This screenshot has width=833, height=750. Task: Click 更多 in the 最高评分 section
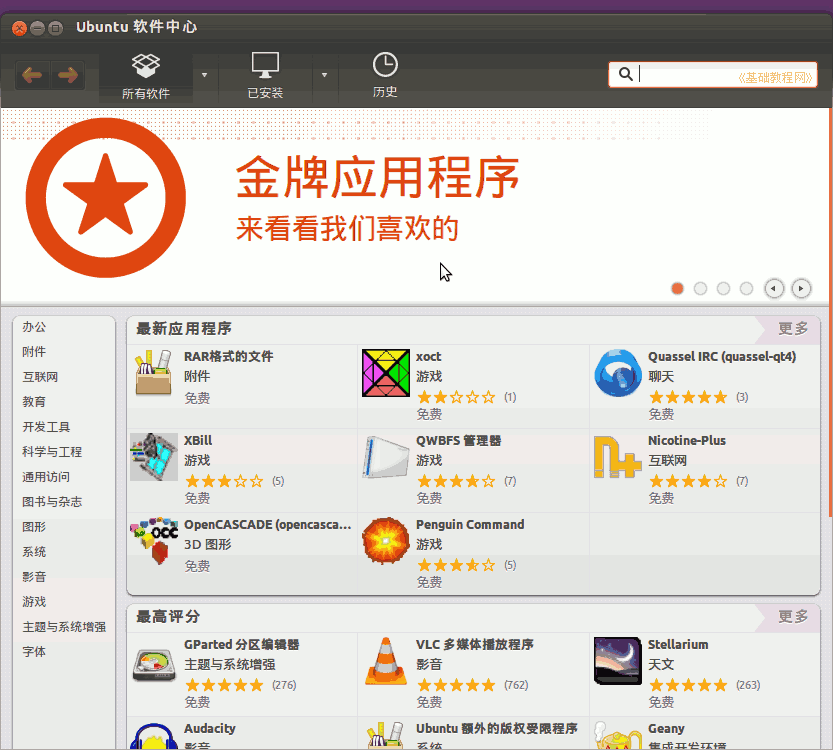793,617
